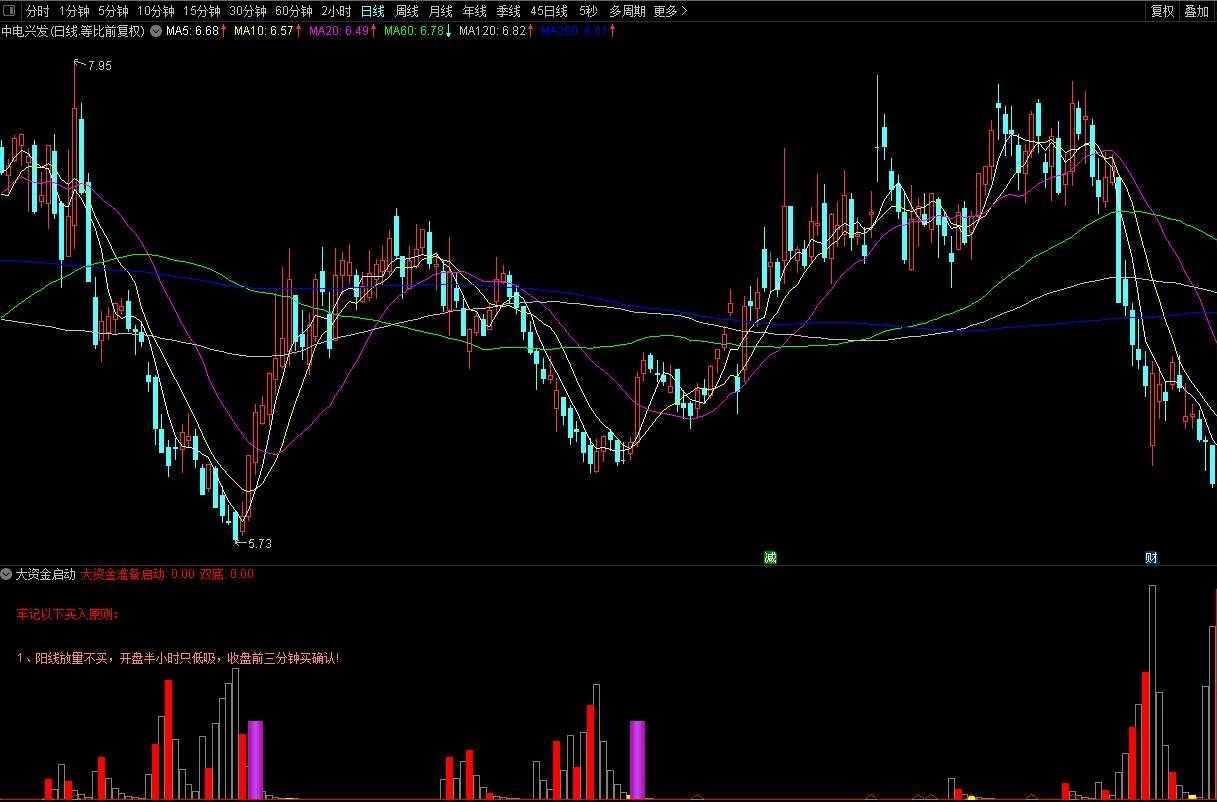This screenshot has height=802, width=1217.
Task: Click the 5.73 low price label
Action: (x=259, y=544)
